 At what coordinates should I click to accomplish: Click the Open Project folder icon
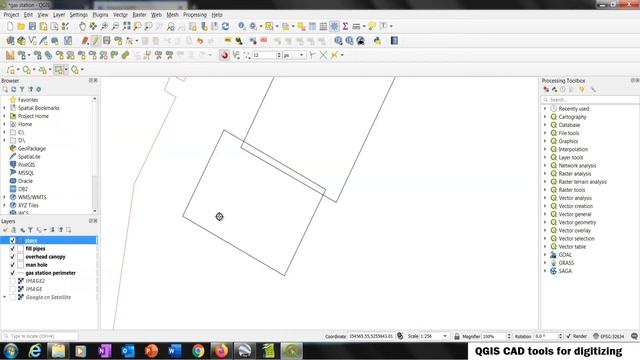point(21,27)
